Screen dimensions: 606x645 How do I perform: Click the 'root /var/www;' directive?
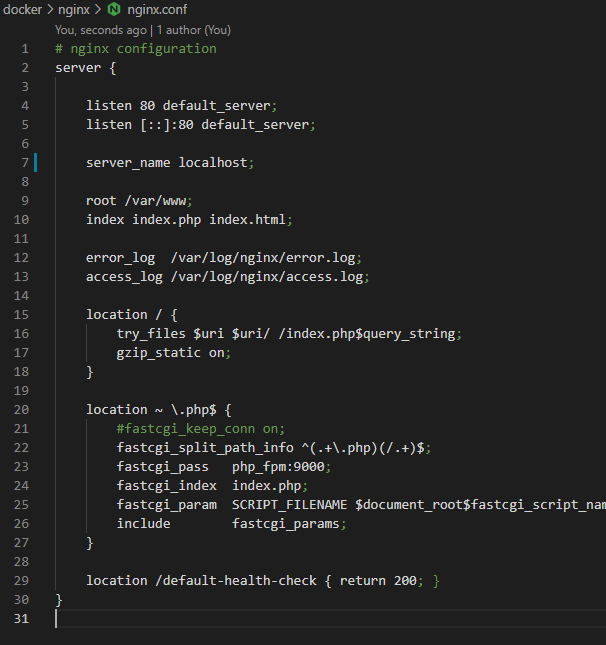tap(139, 201)
